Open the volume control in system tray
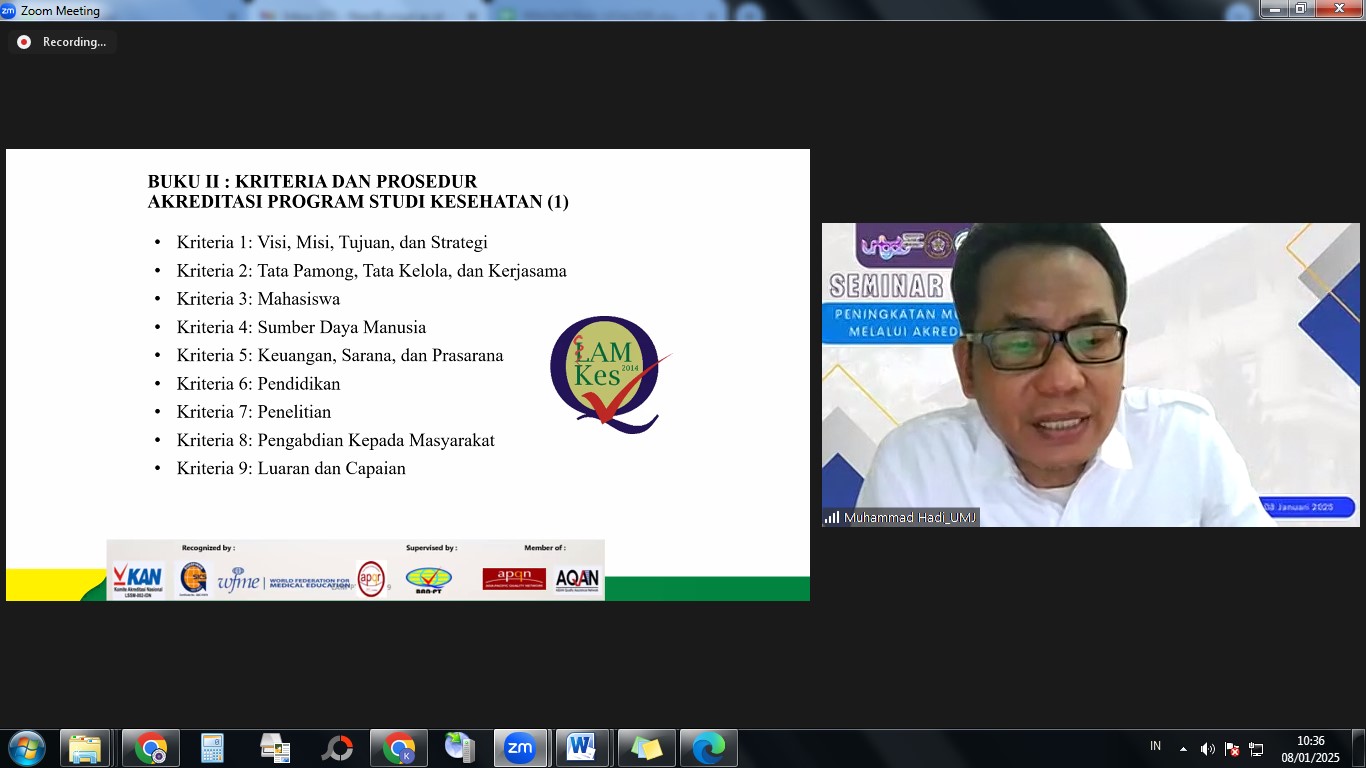Image resolution: width=1366 pixels, height=768 pixels. click(1207, 749)
